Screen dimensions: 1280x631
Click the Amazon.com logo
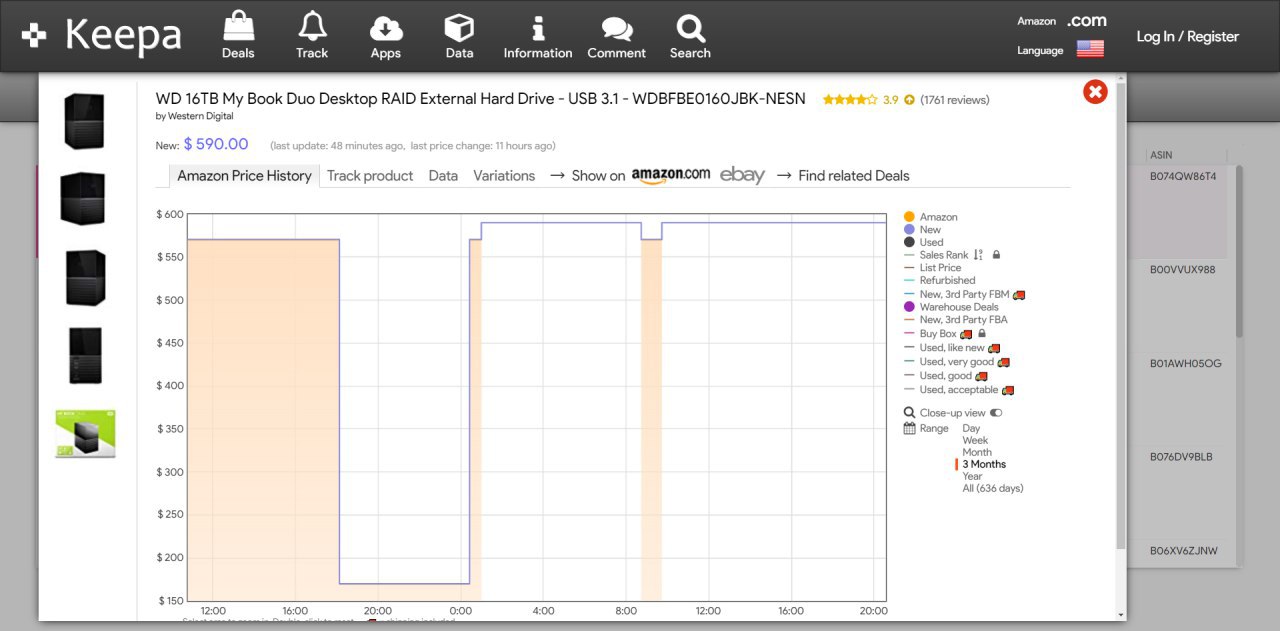(671, 175)
